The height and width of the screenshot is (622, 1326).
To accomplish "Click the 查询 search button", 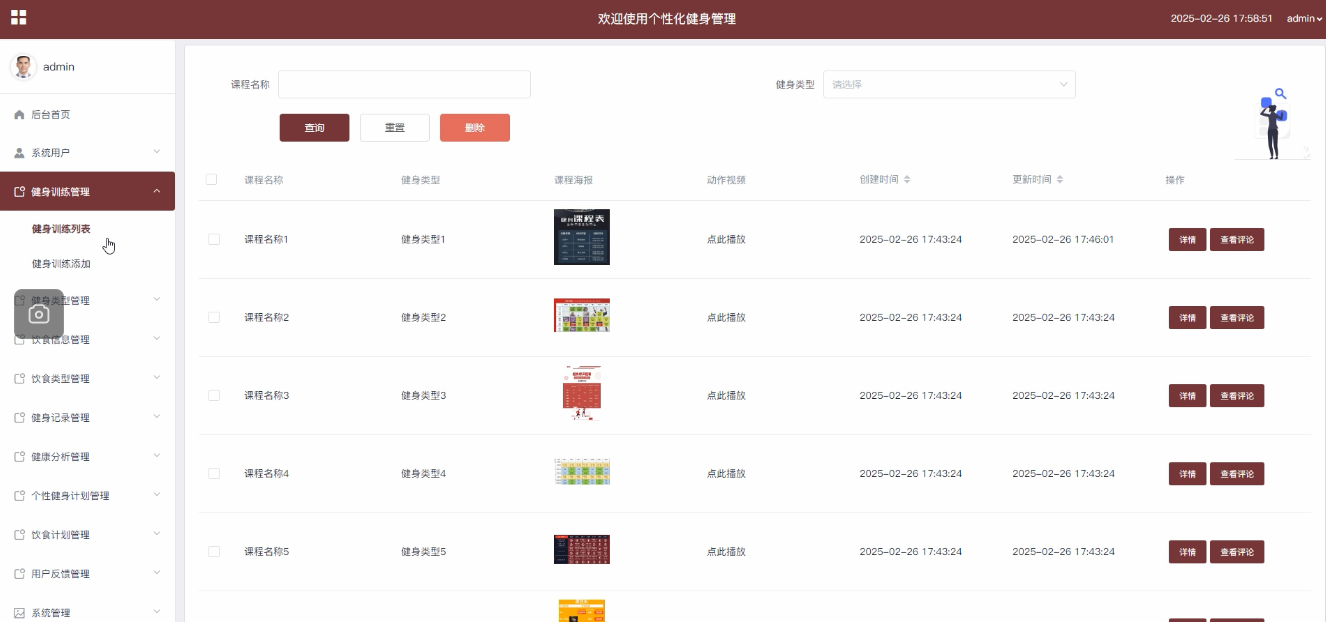I will pyautogui.click(x=314, y=128).
